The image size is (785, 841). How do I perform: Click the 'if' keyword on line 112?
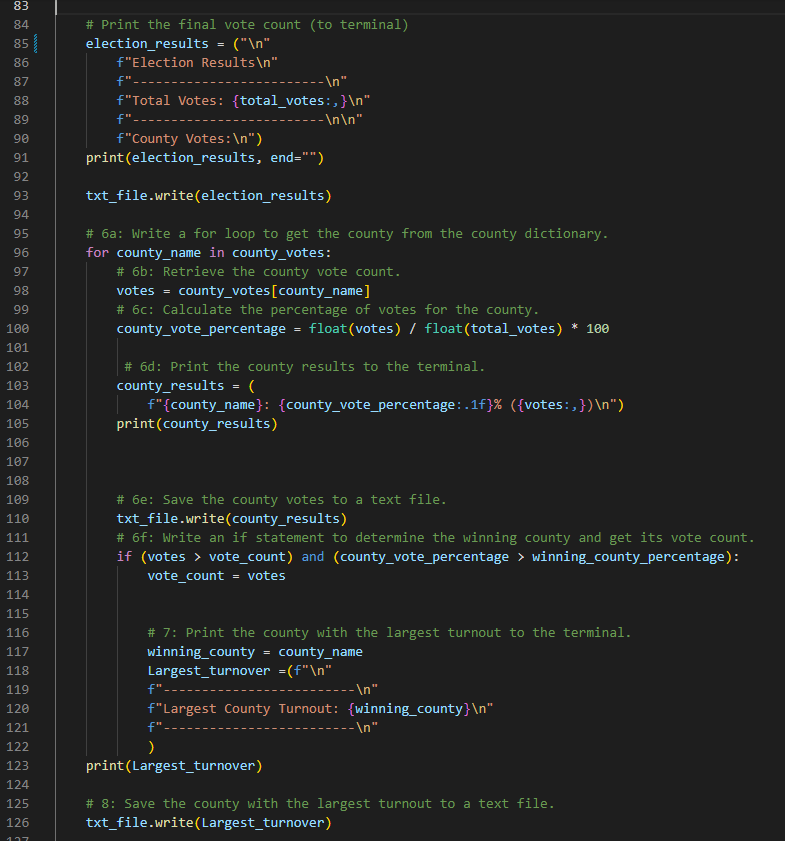(124, 557)
